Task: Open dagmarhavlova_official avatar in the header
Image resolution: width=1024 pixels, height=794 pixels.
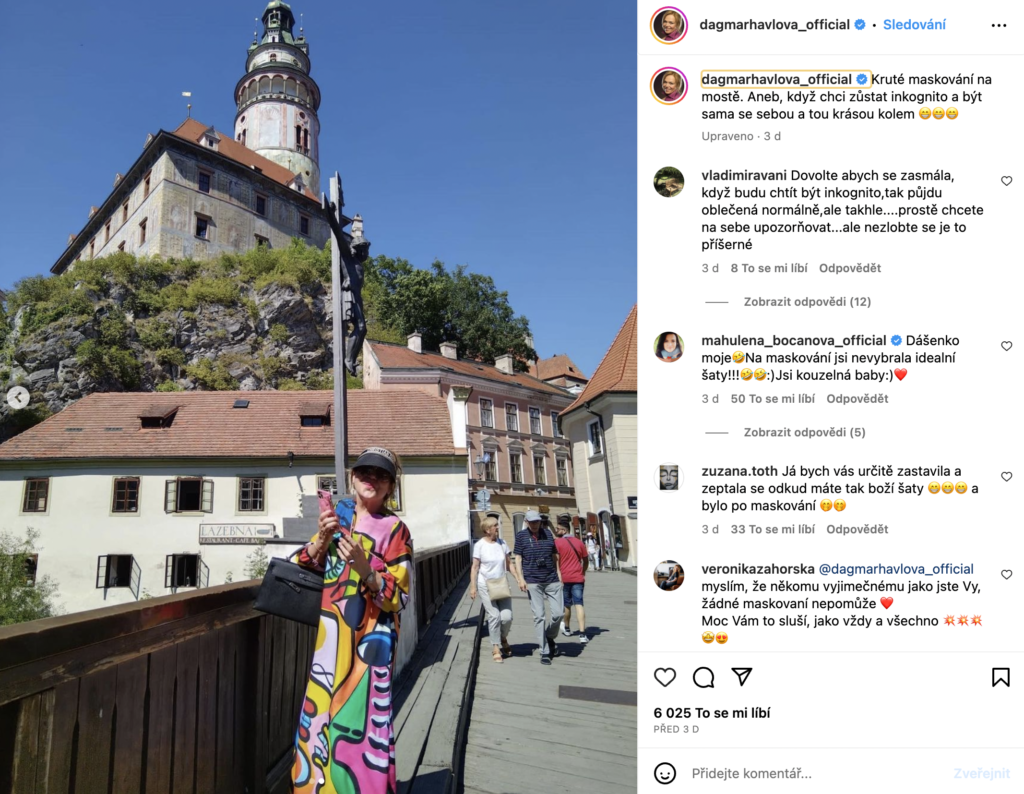Action: click(669, 25)
